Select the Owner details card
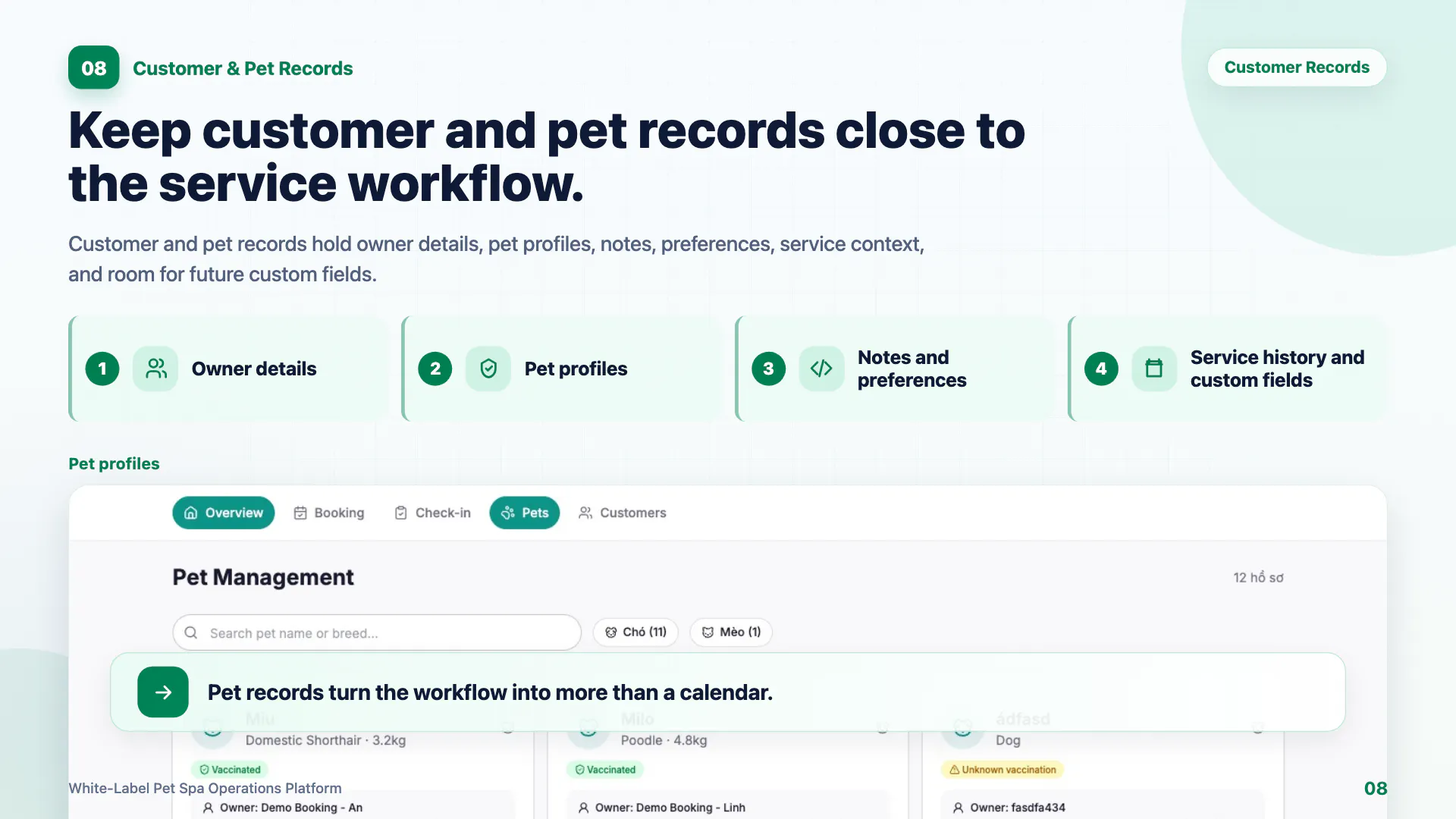The width and height of the screenshot is (1456, 819). pyautogui.click(x=228, y=369)
